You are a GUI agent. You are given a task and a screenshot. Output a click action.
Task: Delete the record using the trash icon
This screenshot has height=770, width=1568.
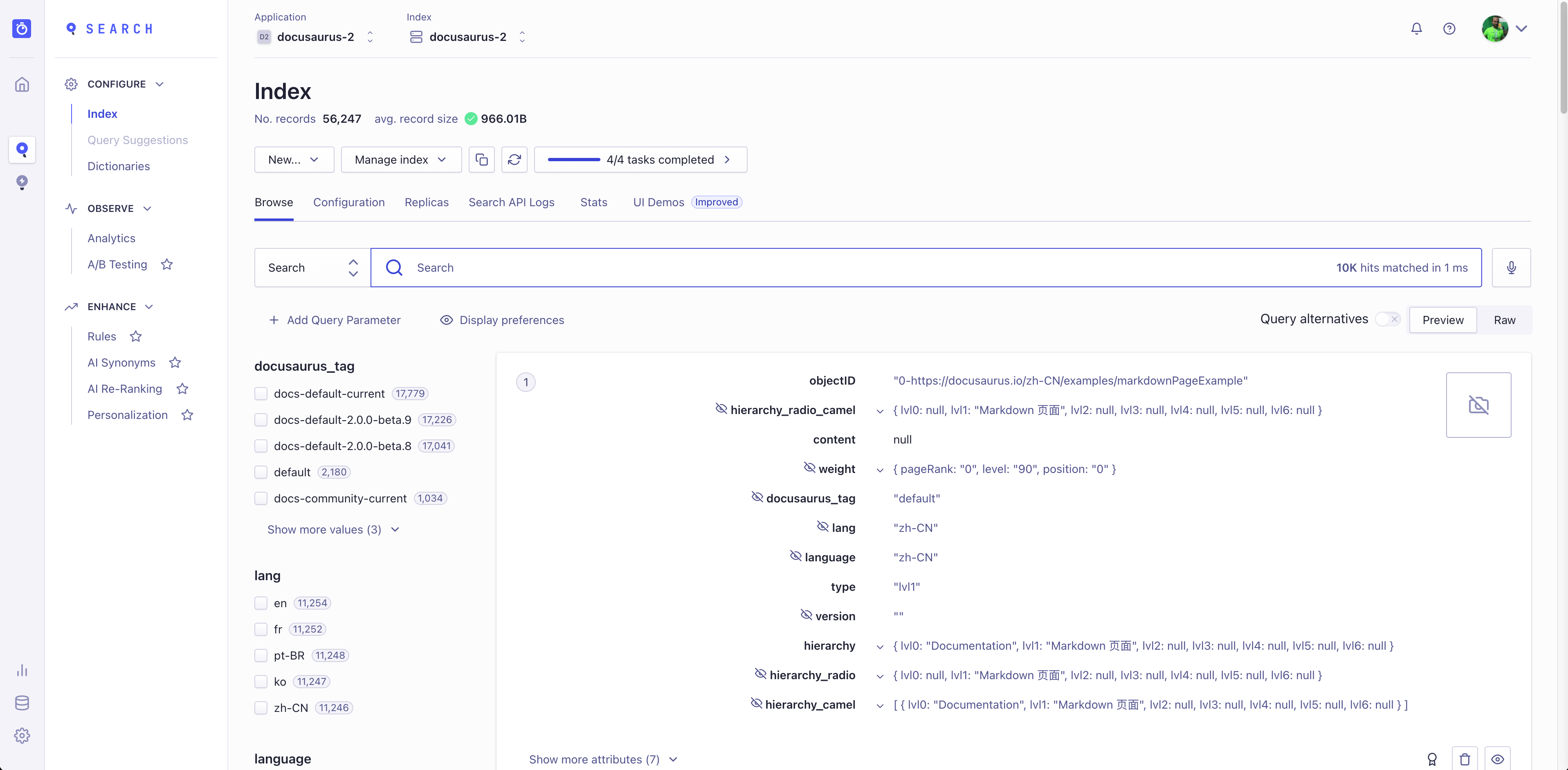click(x=1465, y=759)
